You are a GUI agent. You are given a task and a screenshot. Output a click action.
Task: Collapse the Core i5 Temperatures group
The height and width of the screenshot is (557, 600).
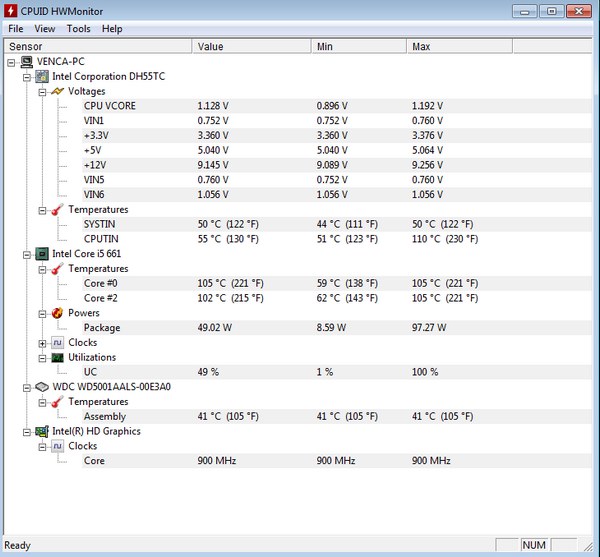pos(42,270)
